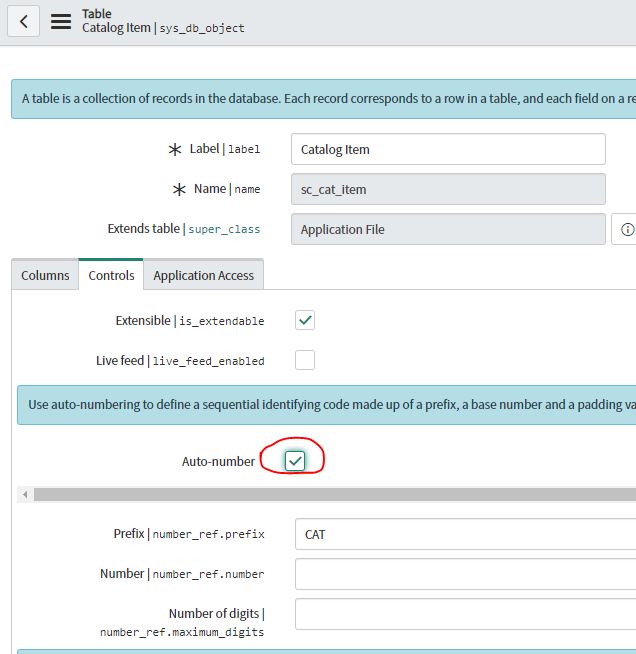636x654 pixels.
Task: Click the gray horizontal scrollbar track
Action: tap(335, 495)
